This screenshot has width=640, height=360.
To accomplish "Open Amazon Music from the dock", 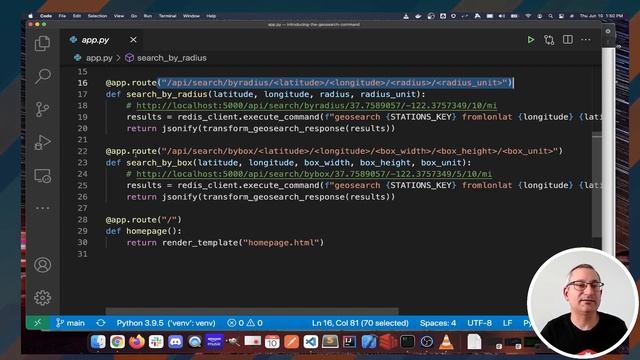I will 214,342.
